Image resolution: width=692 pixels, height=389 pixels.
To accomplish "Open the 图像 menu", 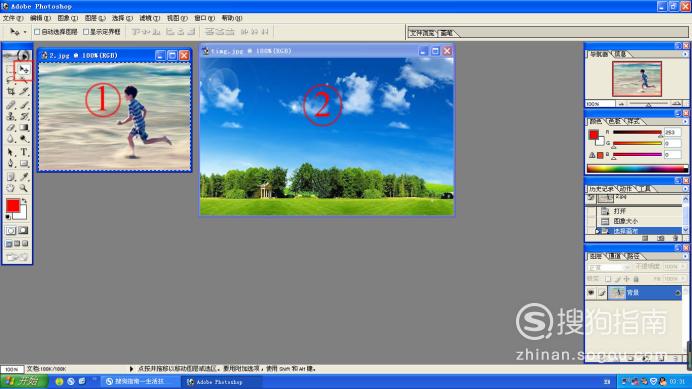I will [x=68, y=18].
